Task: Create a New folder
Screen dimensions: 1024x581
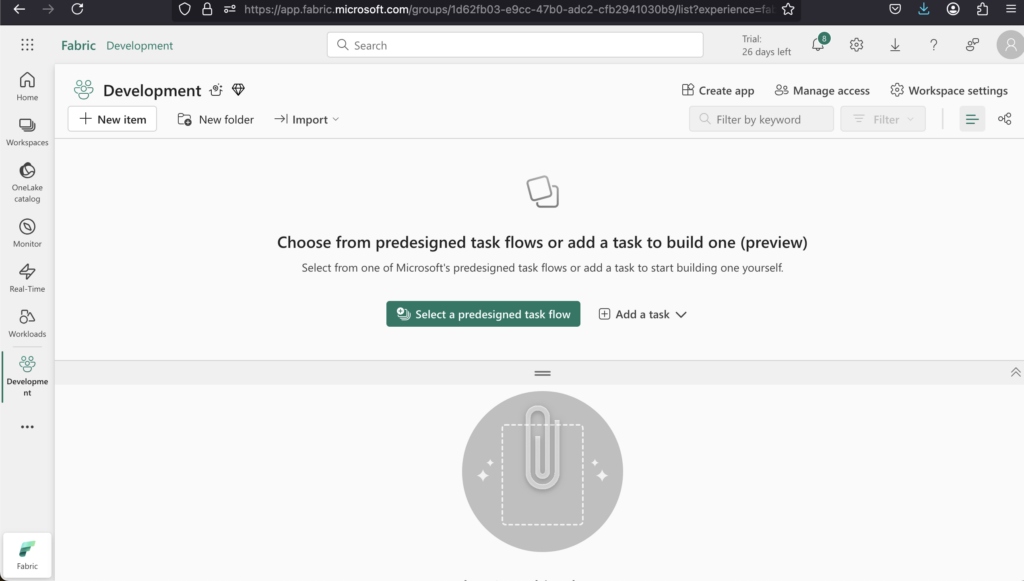Action: tap(216, 119)
